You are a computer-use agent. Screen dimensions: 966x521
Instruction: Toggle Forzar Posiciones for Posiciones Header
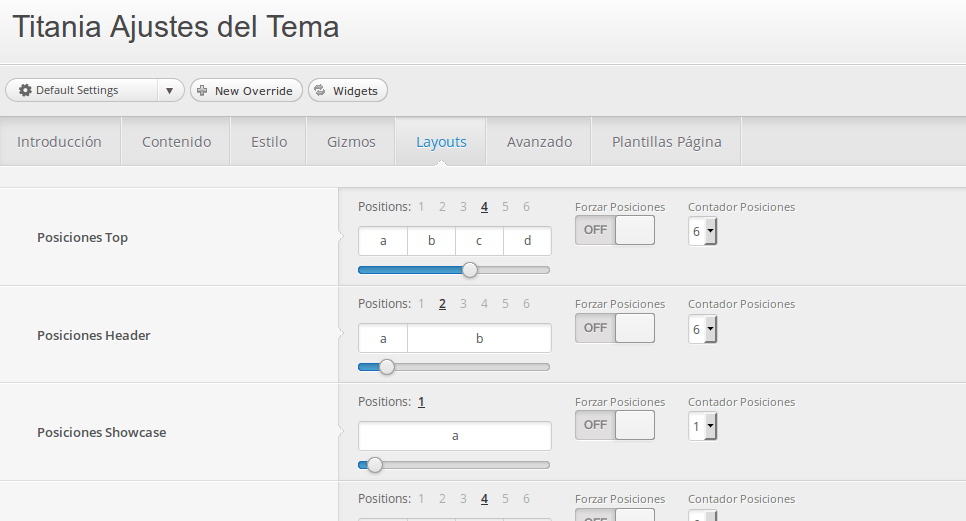click(x=615, y=328)
